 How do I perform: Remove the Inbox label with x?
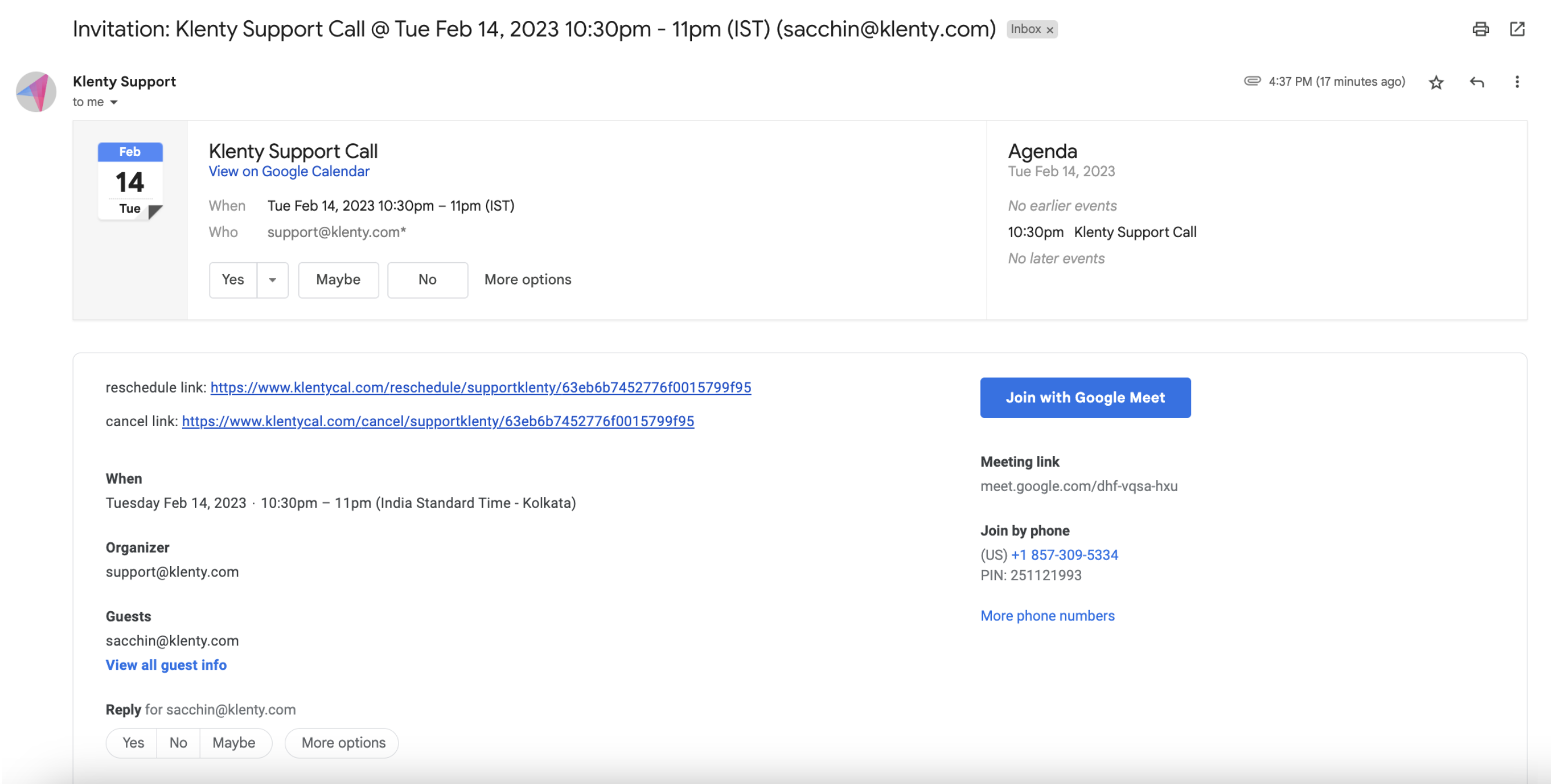tap(1049, 30)
